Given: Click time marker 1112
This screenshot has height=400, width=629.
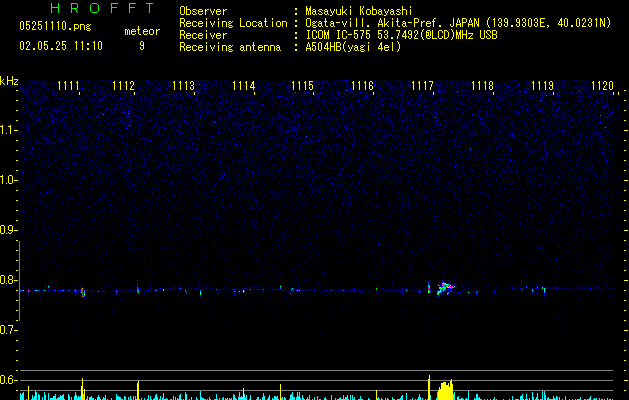Looking at the screenshot, I should [x=124, y=86].
